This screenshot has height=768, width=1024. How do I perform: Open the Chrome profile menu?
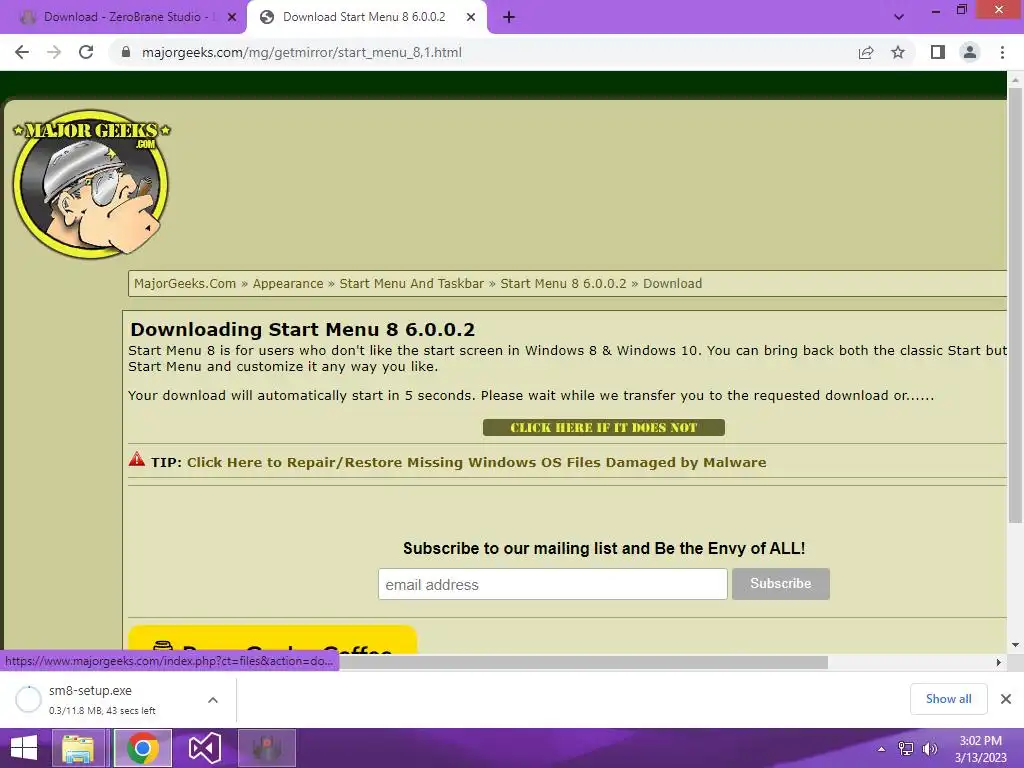970,52
